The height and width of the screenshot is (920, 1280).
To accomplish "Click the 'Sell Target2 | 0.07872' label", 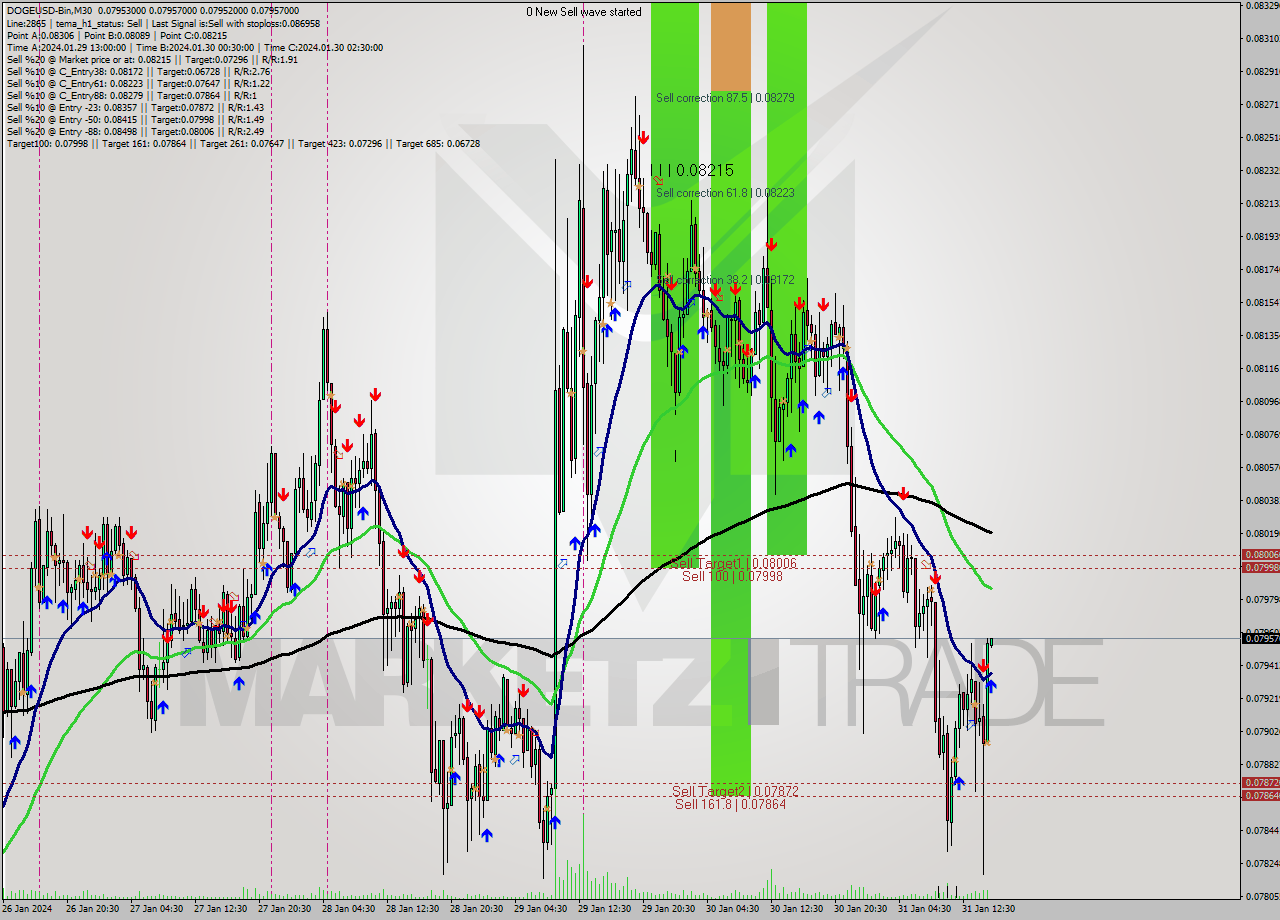I will pos(735,791).
